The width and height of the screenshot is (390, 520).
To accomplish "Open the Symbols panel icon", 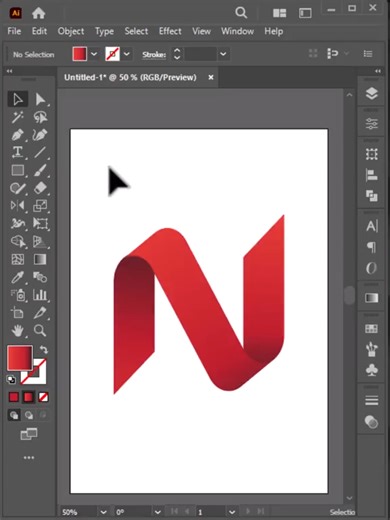I will pyautogui.click(x=372, y=370).
